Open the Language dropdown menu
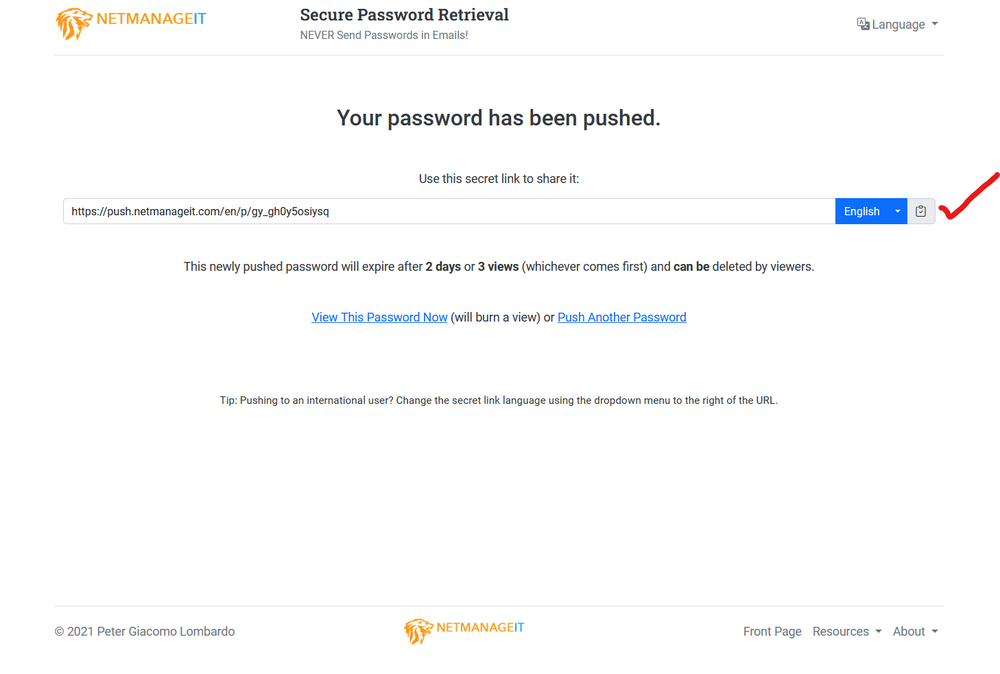This screenshot has width=1000, height=674. [x=898, y=24]
